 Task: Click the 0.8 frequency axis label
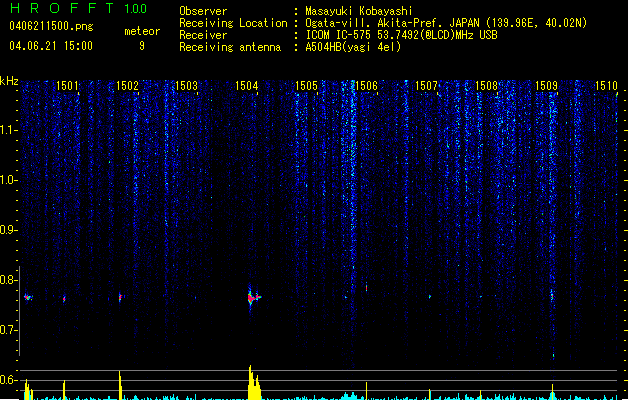pos(9,280)
